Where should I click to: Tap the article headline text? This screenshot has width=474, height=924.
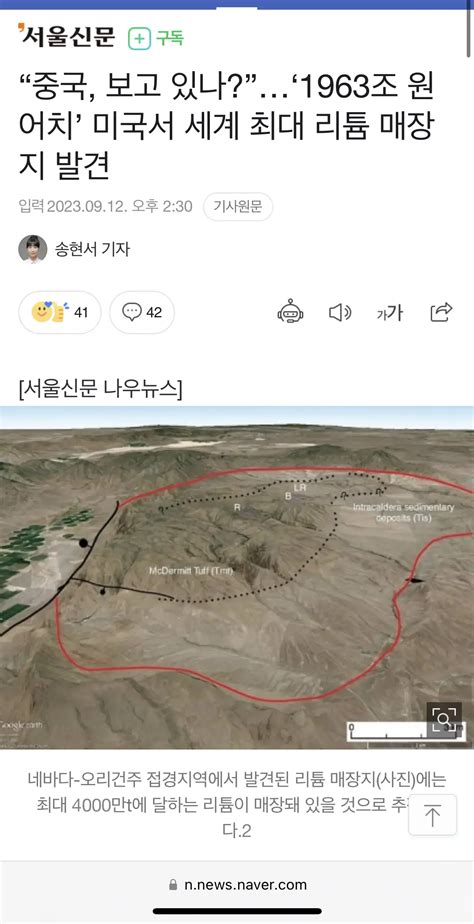coord(227,128)
